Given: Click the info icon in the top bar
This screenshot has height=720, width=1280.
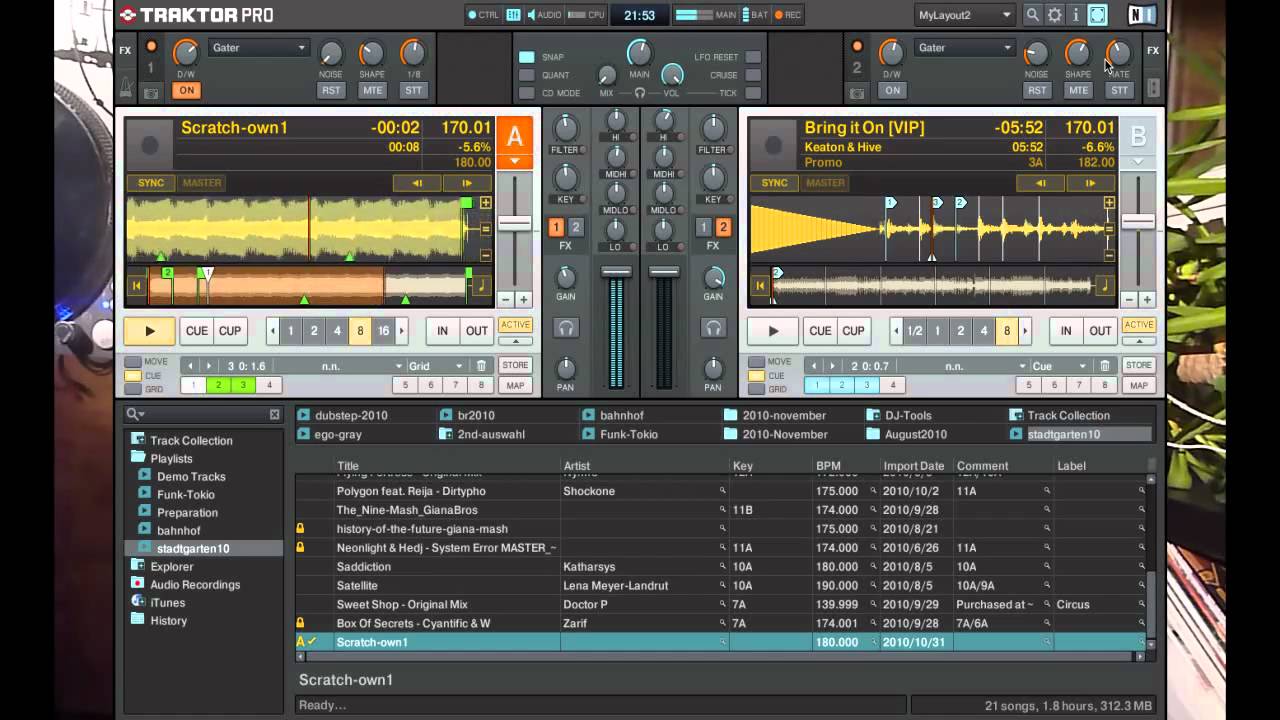Looking at the screenshot, I should point(1077,15).
